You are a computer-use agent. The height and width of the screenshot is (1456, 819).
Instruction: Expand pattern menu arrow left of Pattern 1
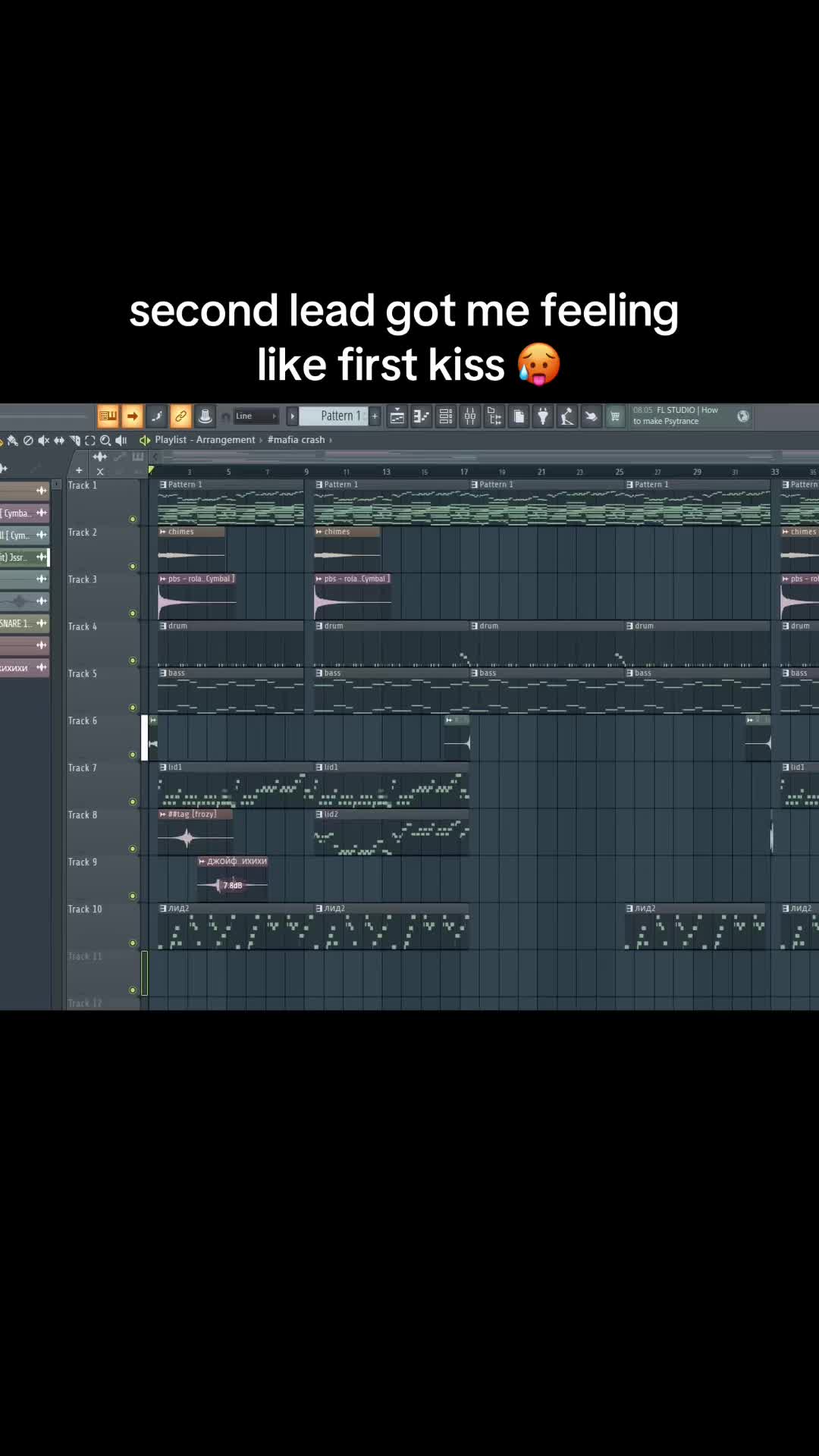(292, 416)
